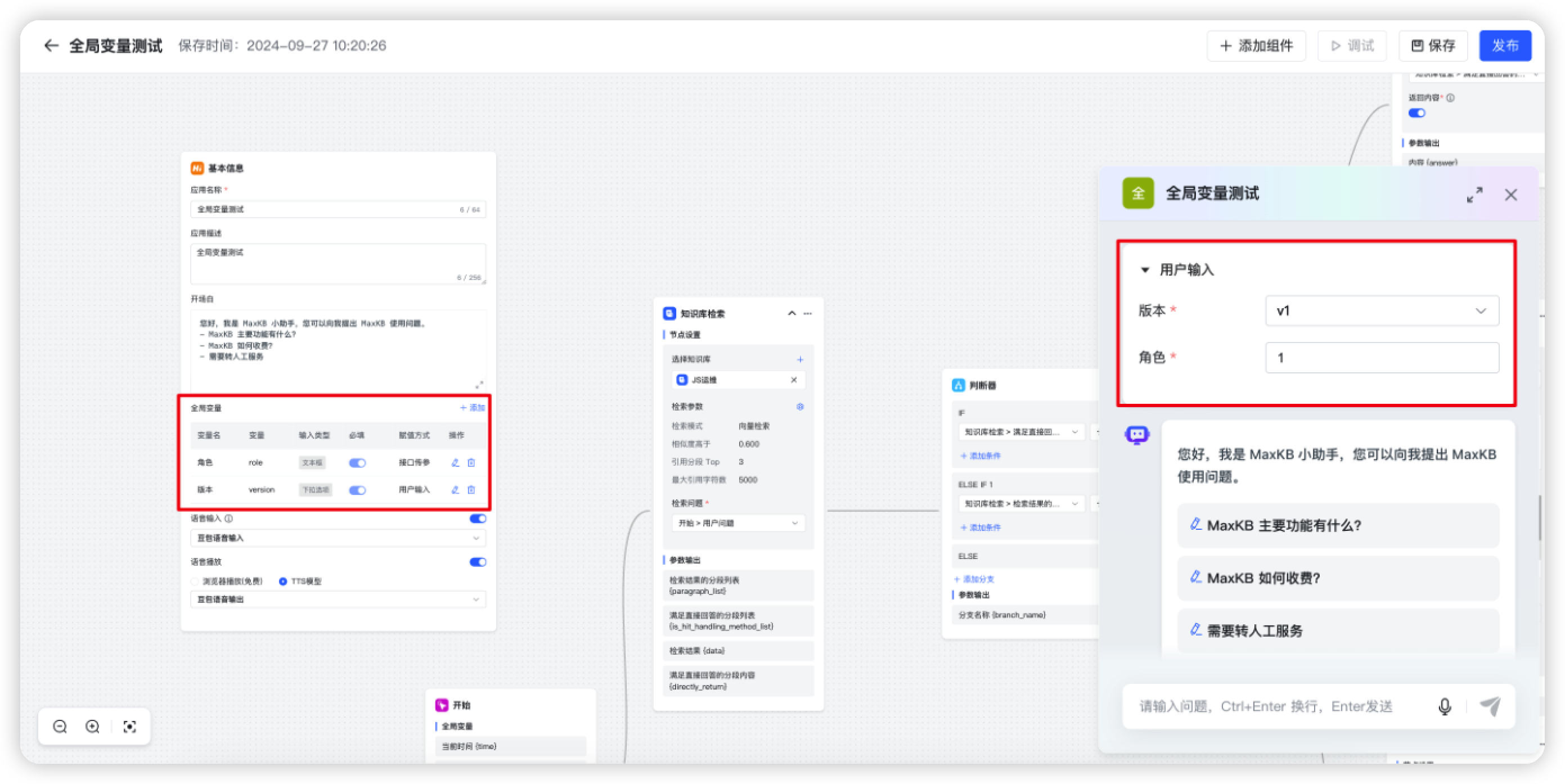Click the 应用描述 text area
The image size is (1565, 784).
point(339,264)
